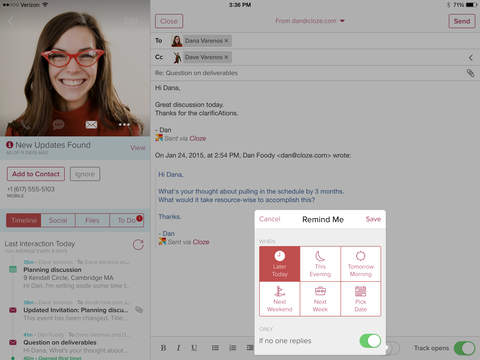Switch to Social tab
Image resolution: width=480 pixels, height=360 pixels.
click(58, 220)
